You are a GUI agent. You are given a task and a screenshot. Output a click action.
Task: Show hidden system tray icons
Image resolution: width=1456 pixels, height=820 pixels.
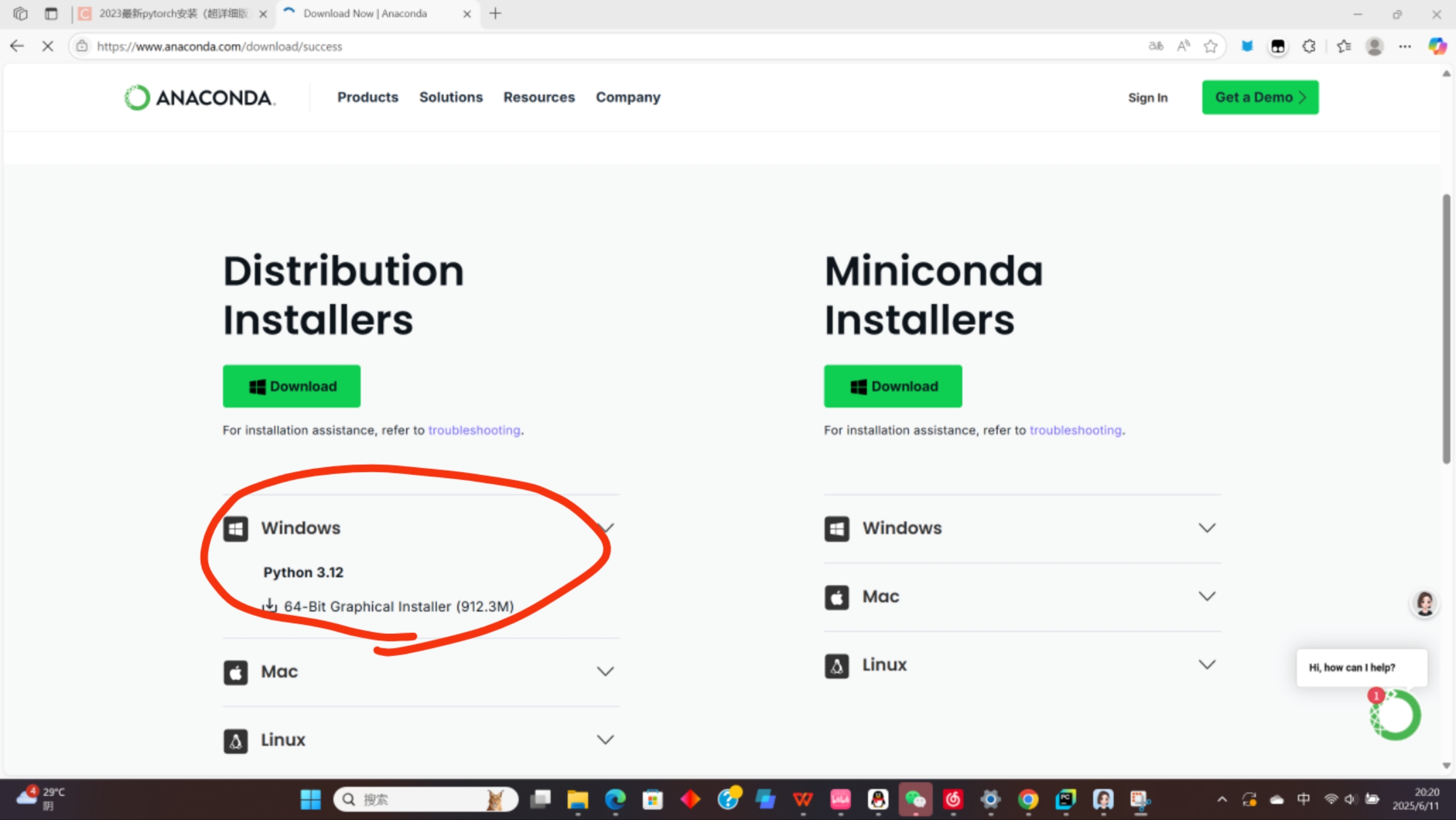point(1222,800)
